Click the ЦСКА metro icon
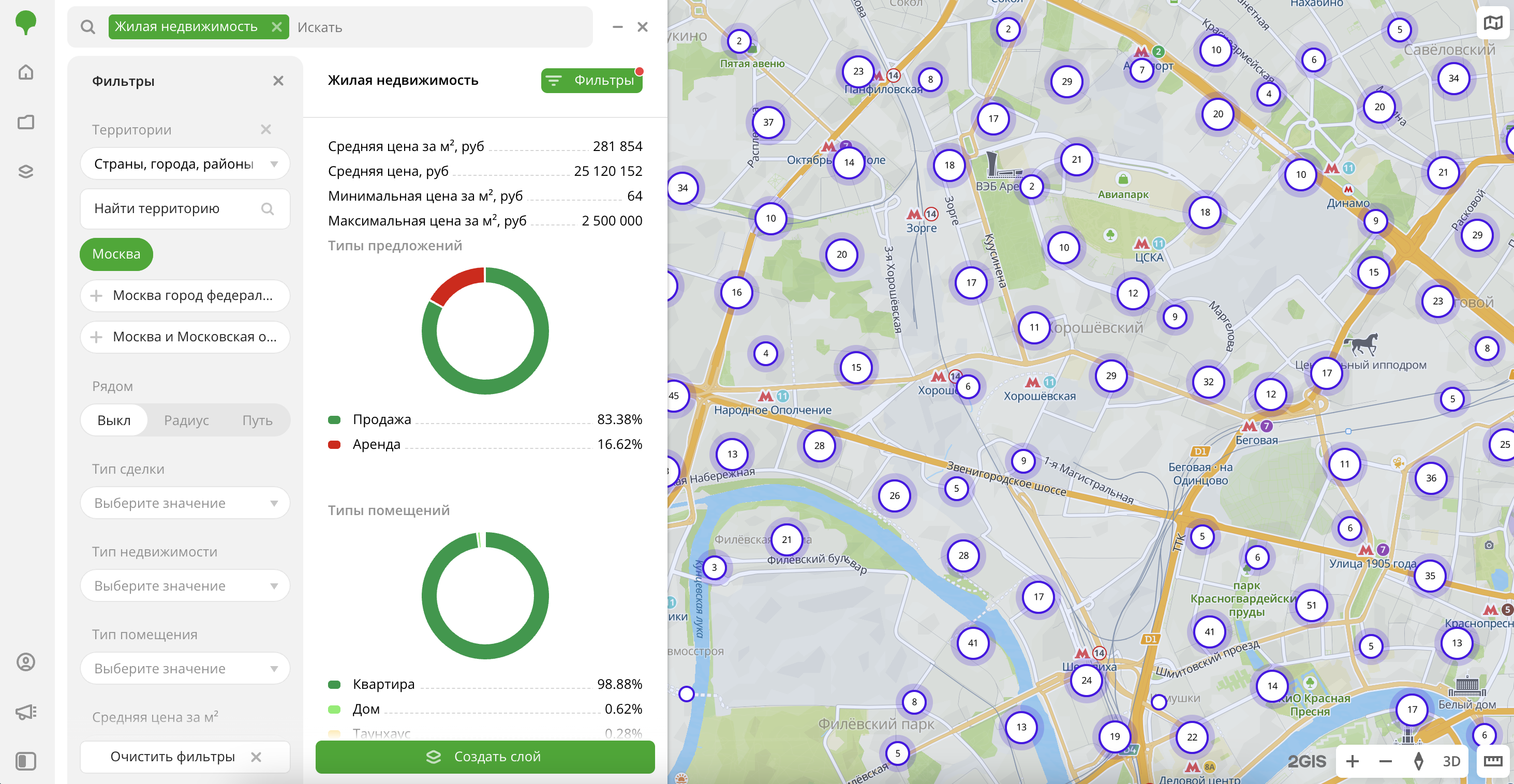The height and width of the screenshot is (784, 1514). tap(1141, 243)
